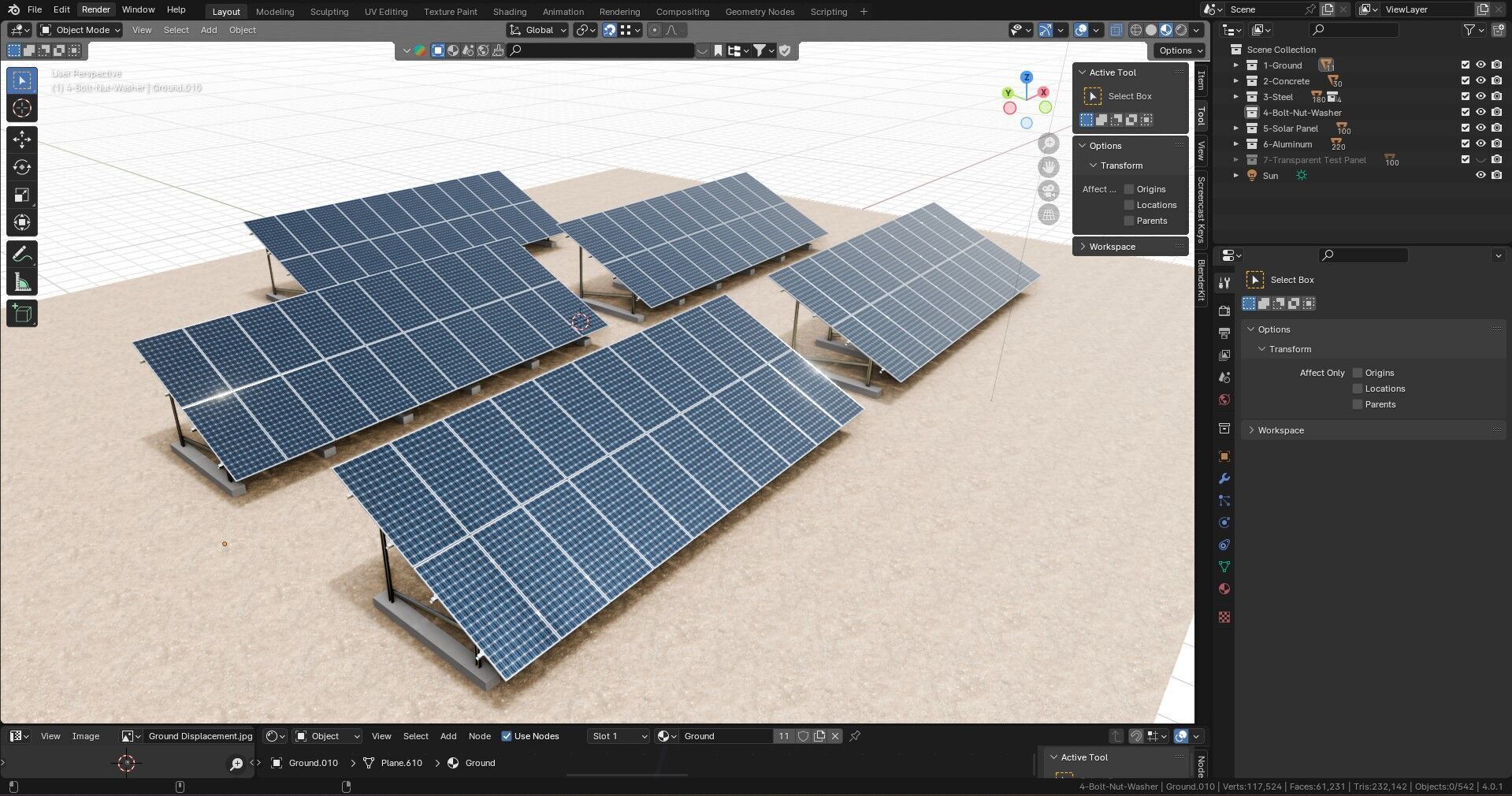Select the Scale tool
1512x796 pixels.
tap(22, 195)
